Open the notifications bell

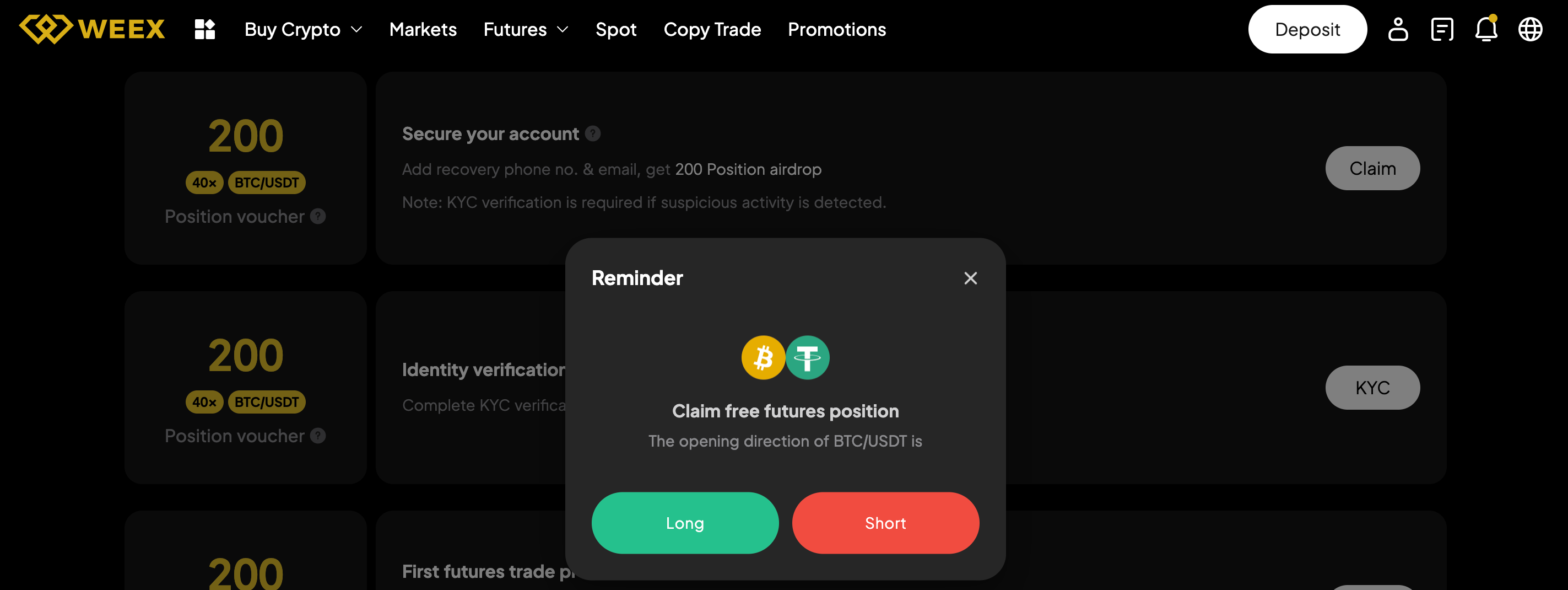pyautogui.click(x=1486, y=29)
